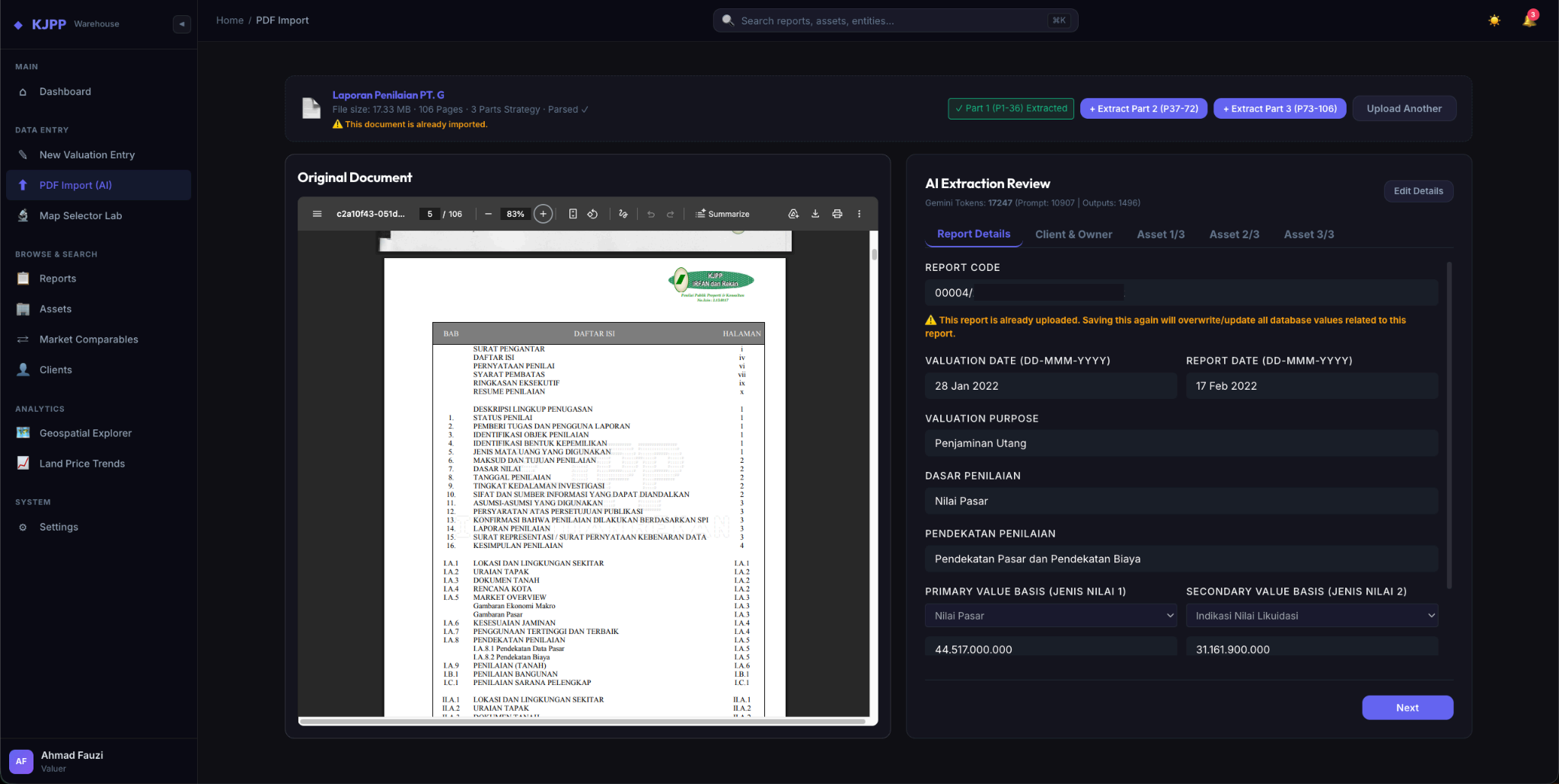Click the fit to page icon
1559x784 pixels.
click(572, 214)
